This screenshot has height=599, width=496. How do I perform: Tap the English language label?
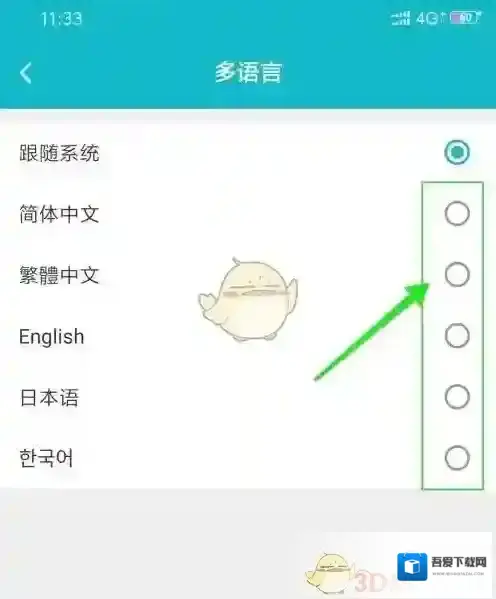pos(52,337)
